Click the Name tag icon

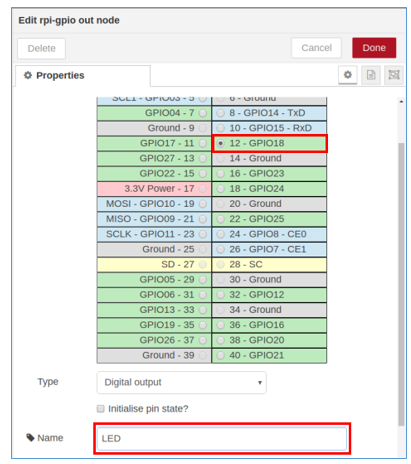click(x=30, y=437)
